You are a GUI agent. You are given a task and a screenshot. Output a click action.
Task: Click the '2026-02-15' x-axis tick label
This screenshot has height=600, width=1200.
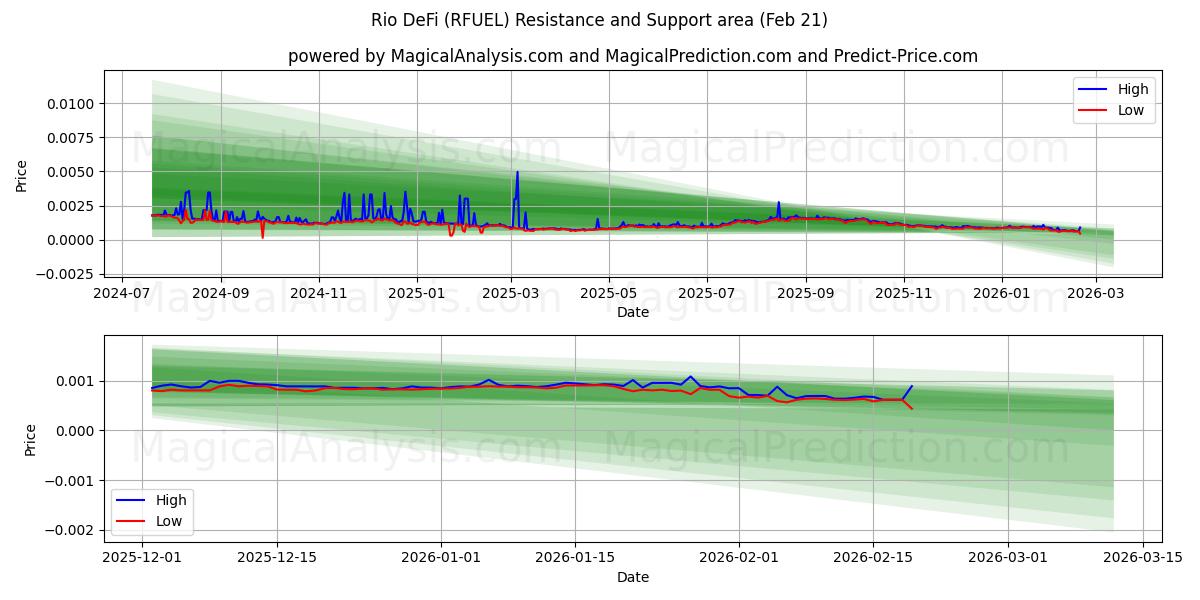coord(873,558)
